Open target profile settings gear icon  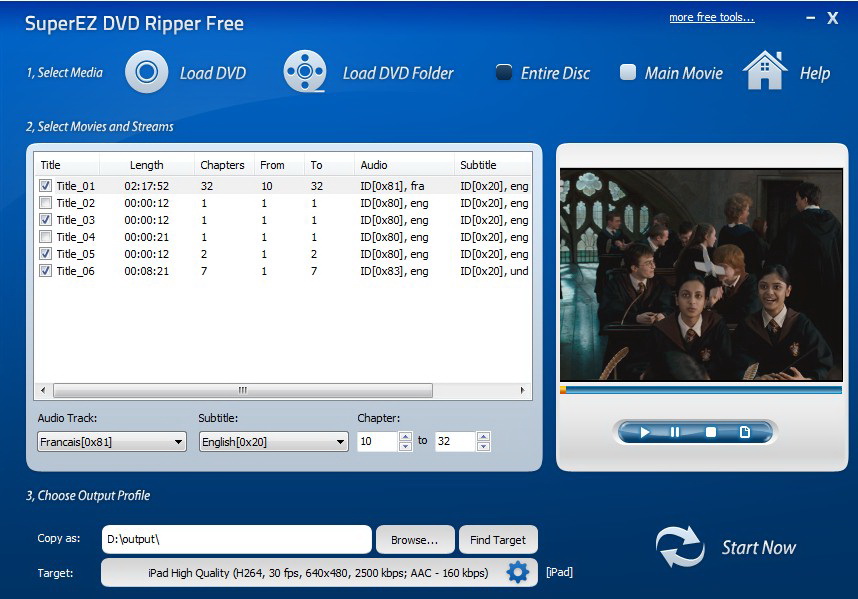[x=518, y=573]
